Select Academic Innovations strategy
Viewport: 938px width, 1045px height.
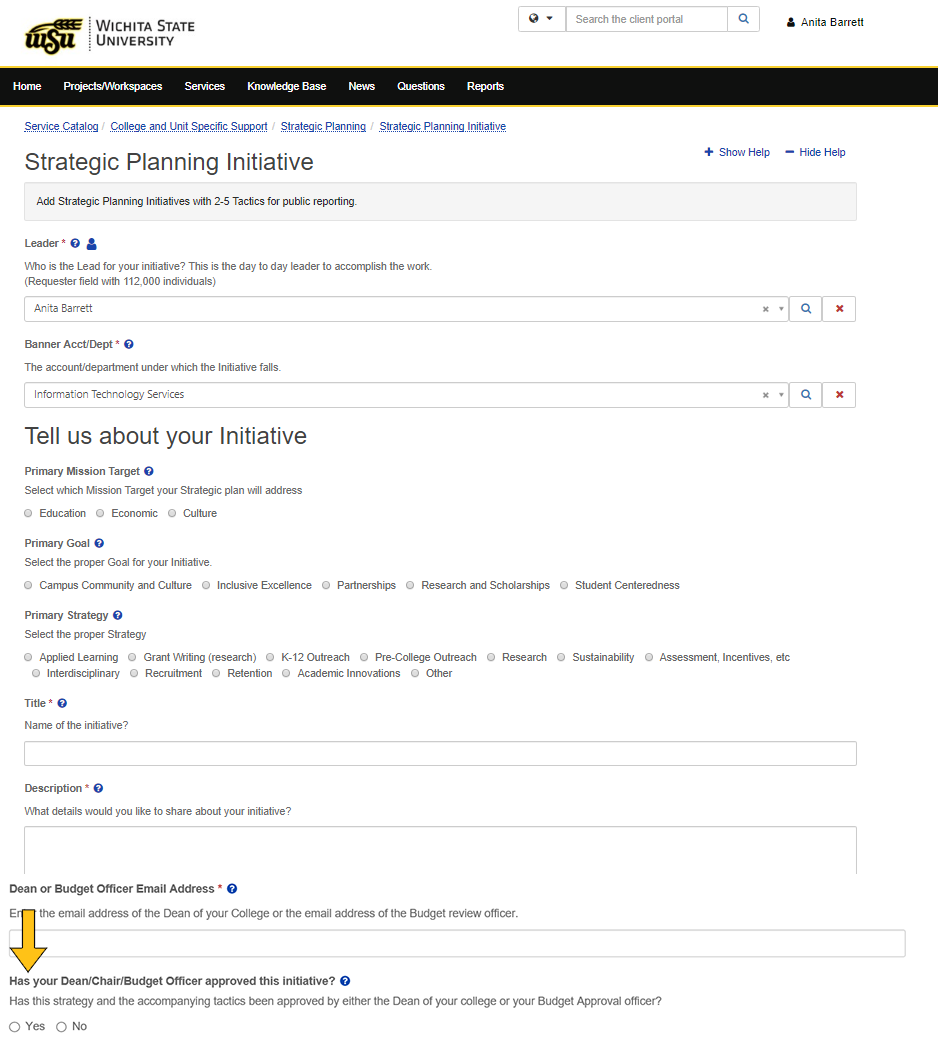(x=286, y=673)
